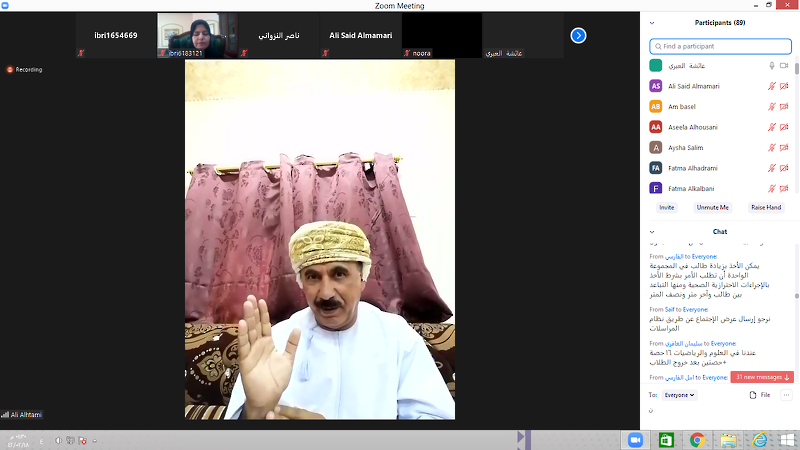Screen dimensions: 800x450
Task: Collapse the Chat panel chevron
Action: (653, 231)
